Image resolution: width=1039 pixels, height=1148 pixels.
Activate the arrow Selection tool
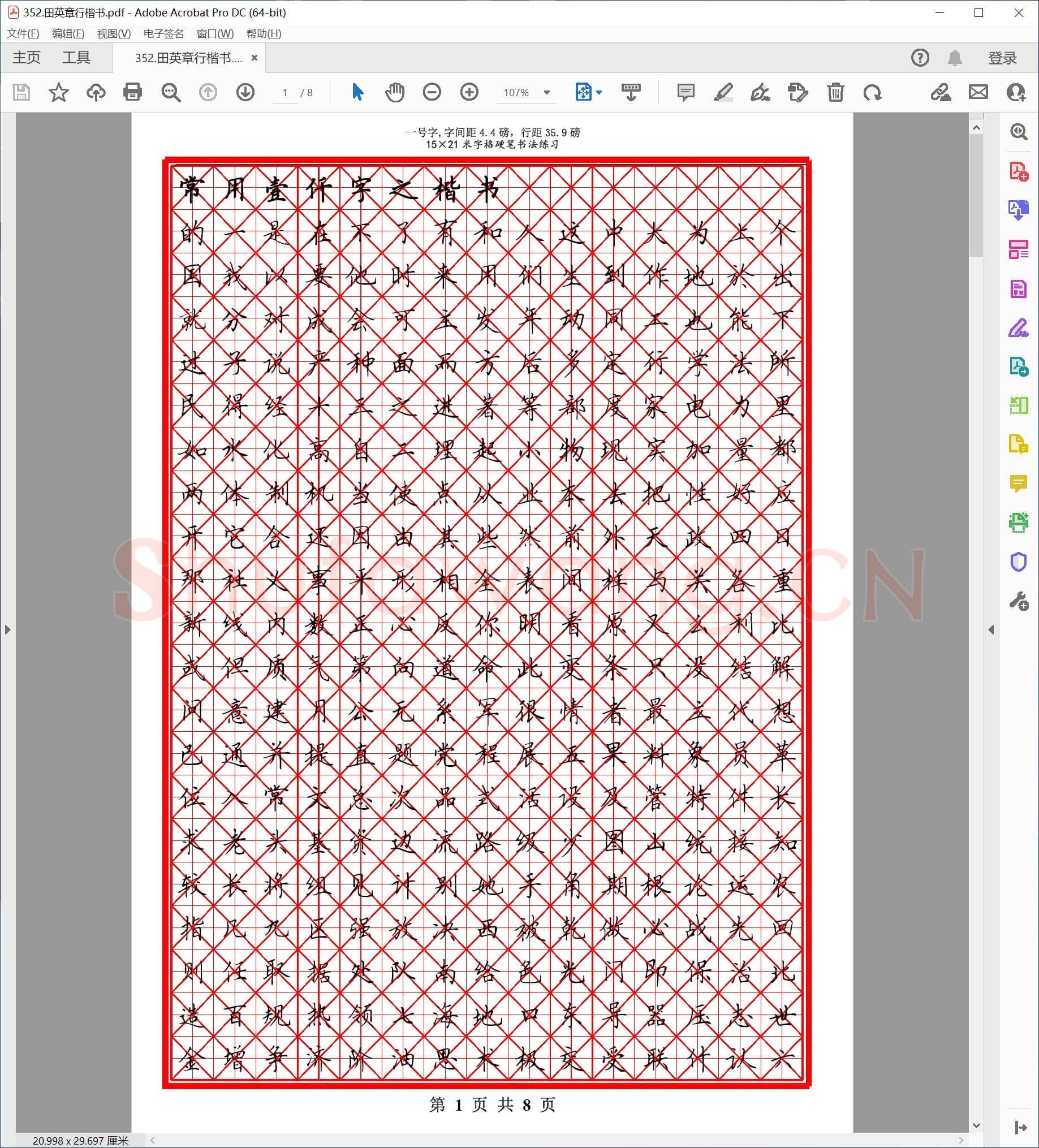click(357, 92)
